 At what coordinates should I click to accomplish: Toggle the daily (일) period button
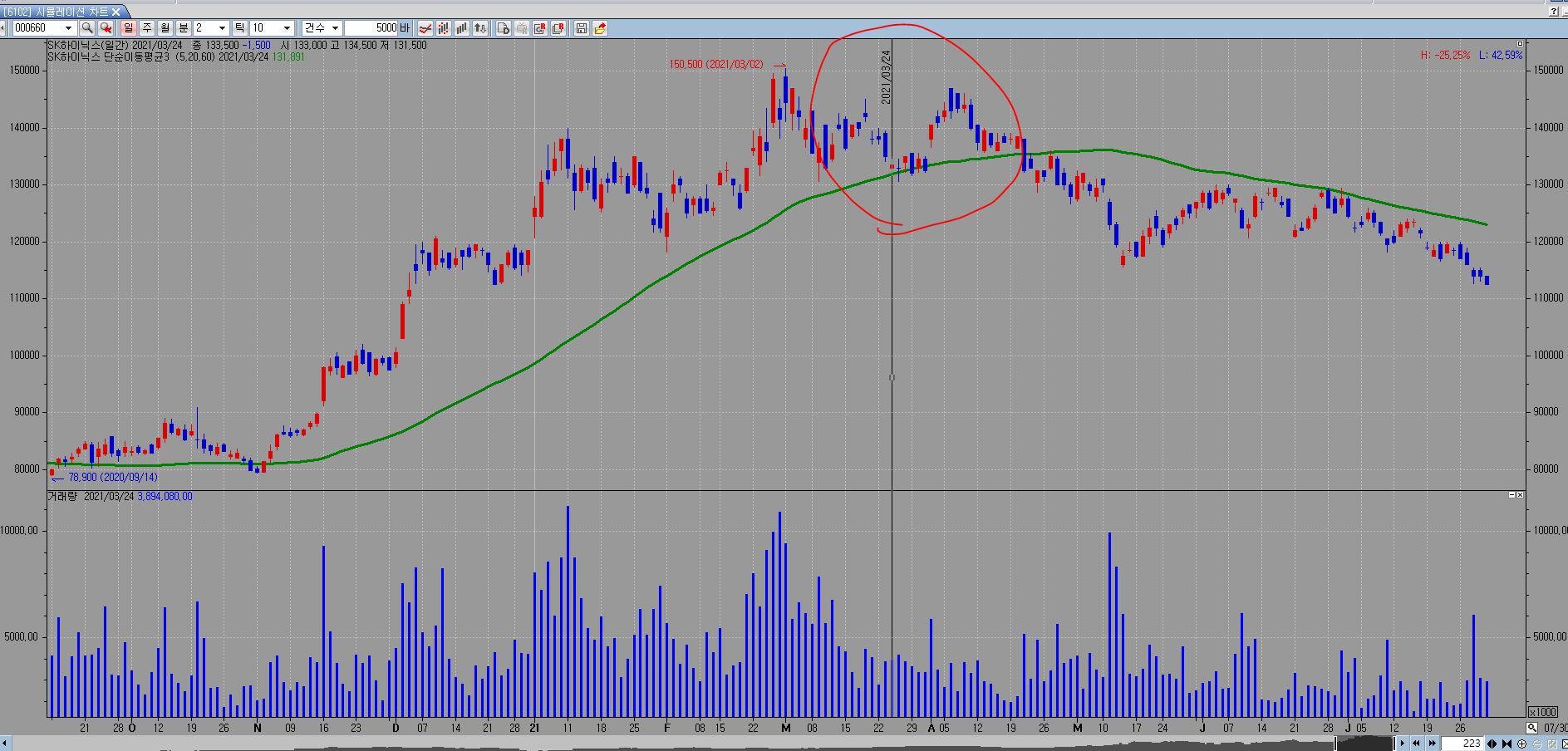coord(128,28)
